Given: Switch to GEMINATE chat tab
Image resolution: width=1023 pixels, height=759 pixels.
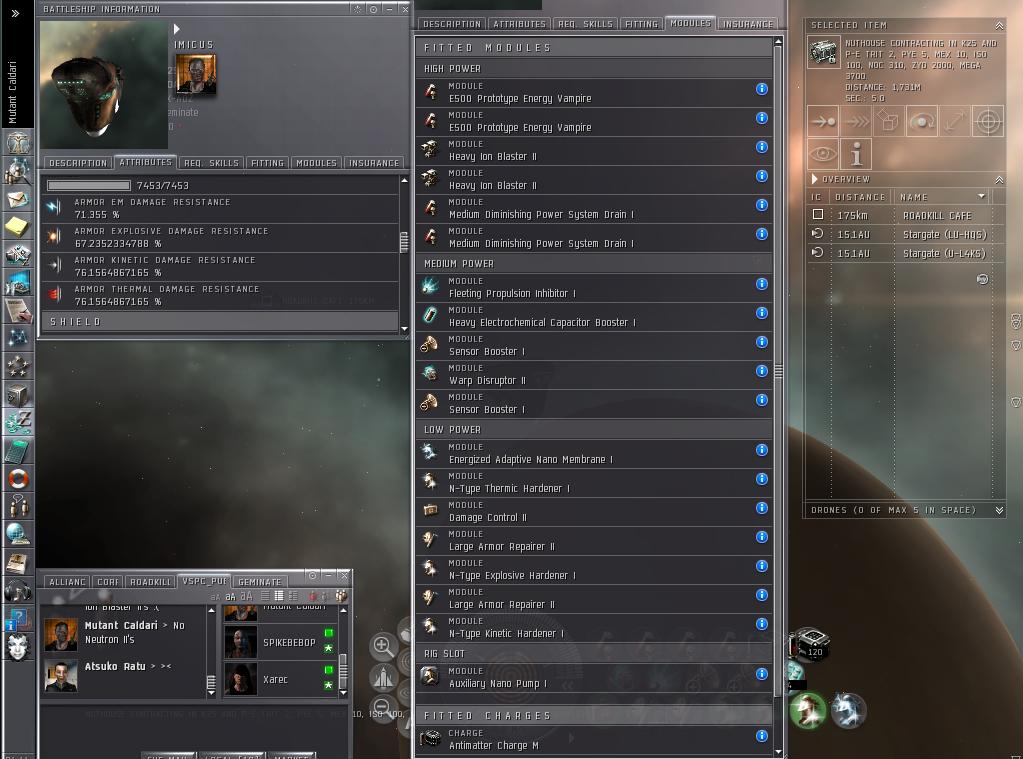Looking at the screenshot, I should pos(260,581).
